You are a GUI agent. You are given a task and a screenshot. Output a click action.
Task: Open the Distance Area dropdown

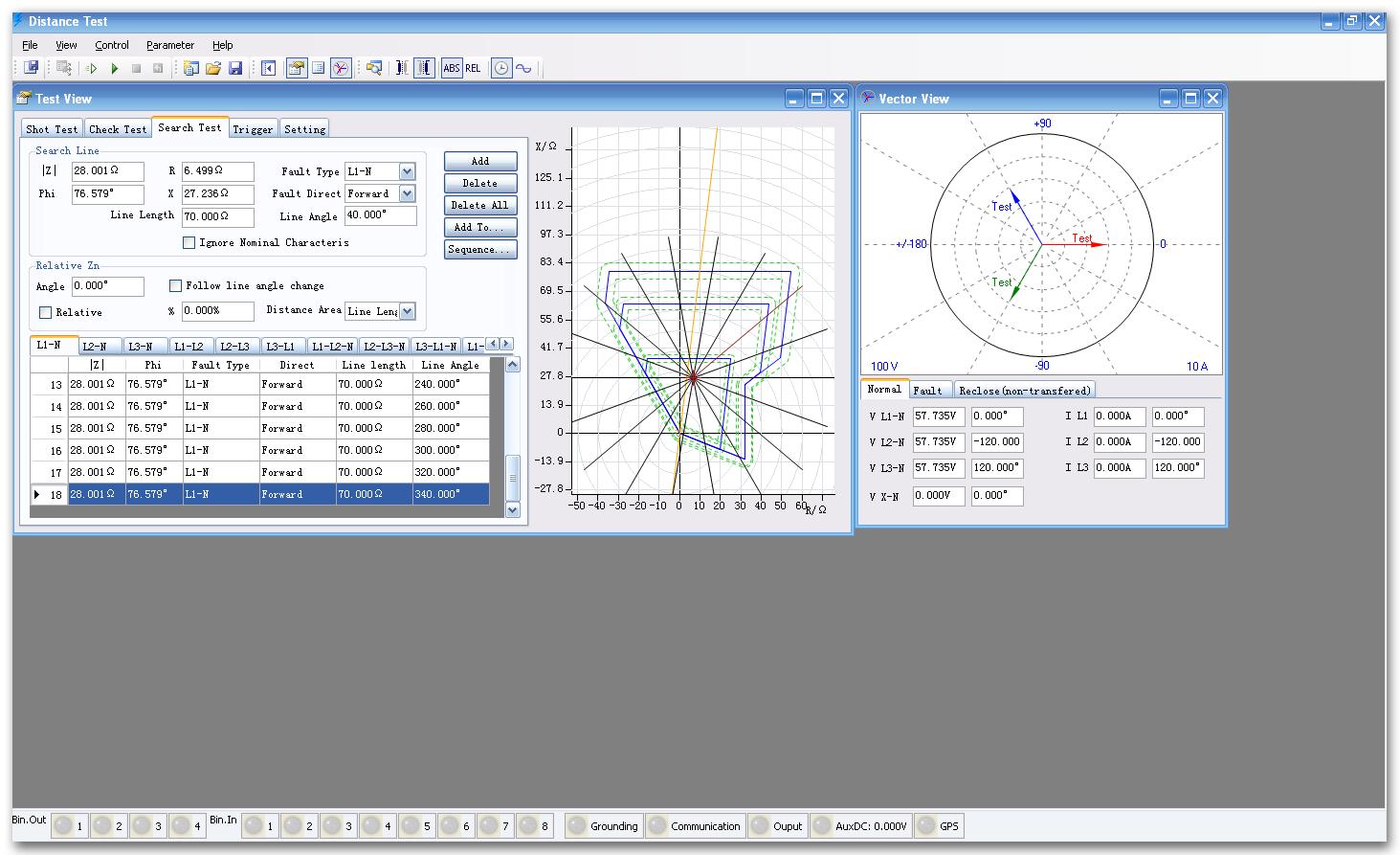(x=407, y=311)
